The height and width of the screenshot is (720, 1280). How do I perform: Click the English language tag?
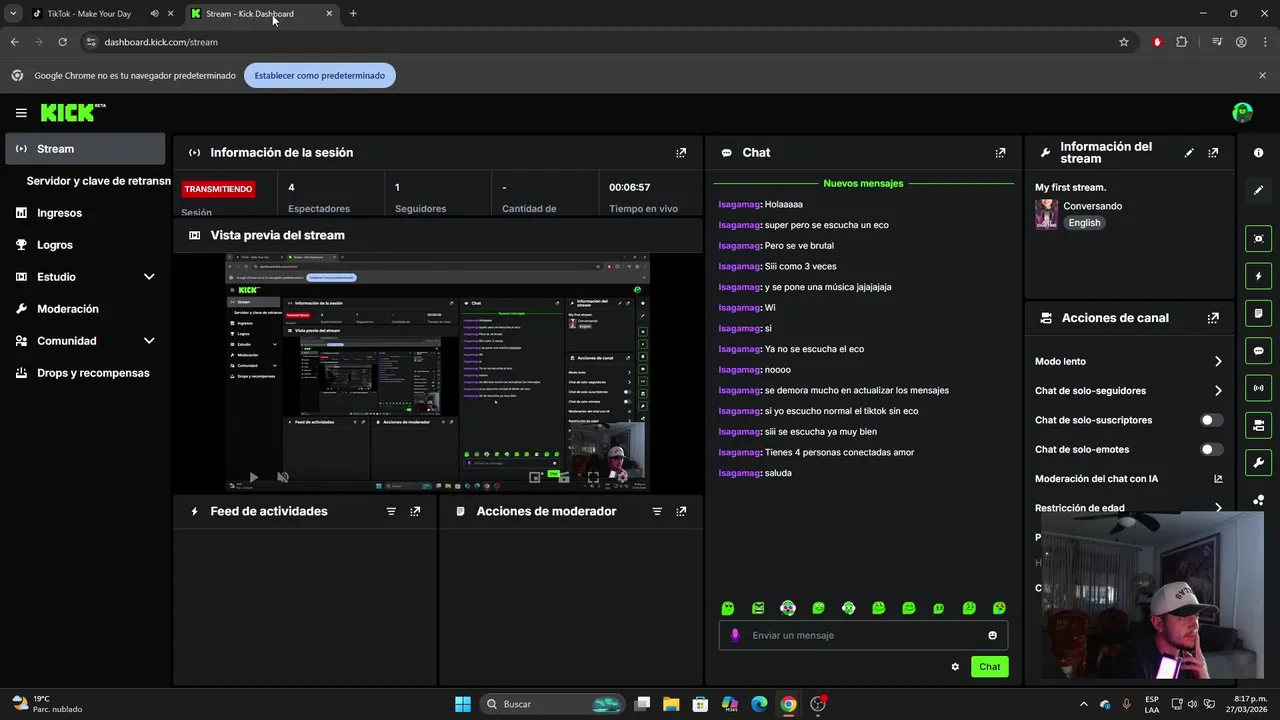click(1084, 223)
